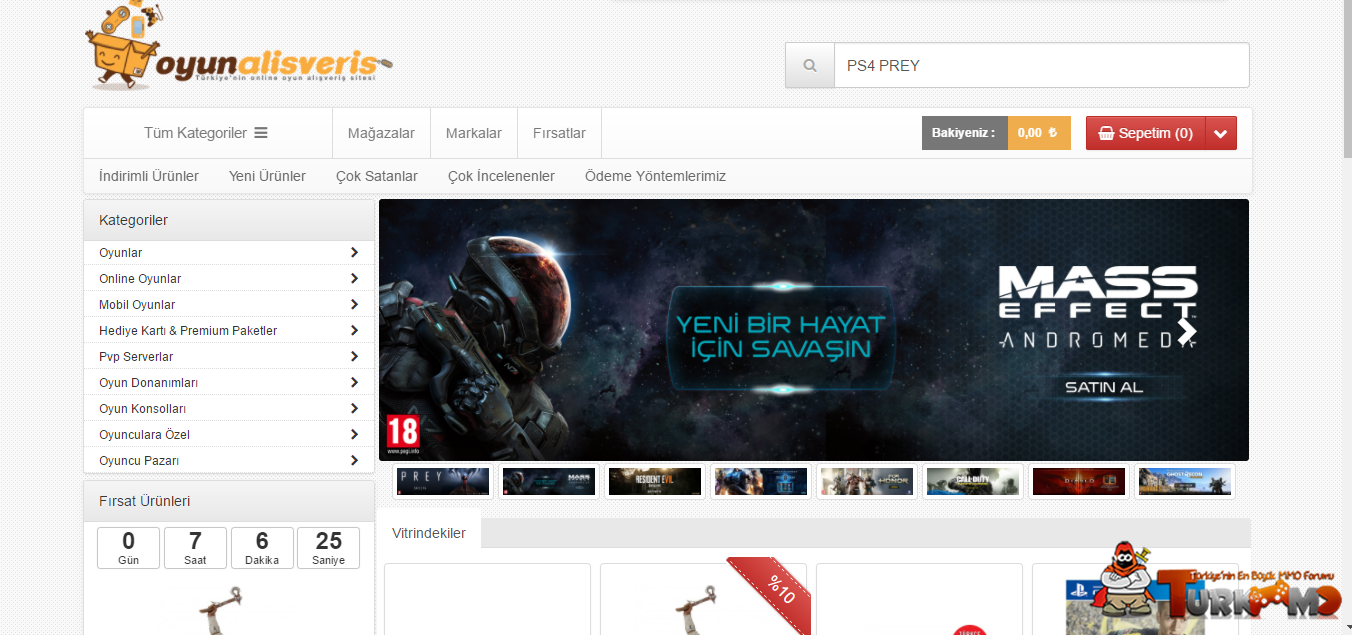Focus the search field containing PS4 PREY

(1042, 66)
